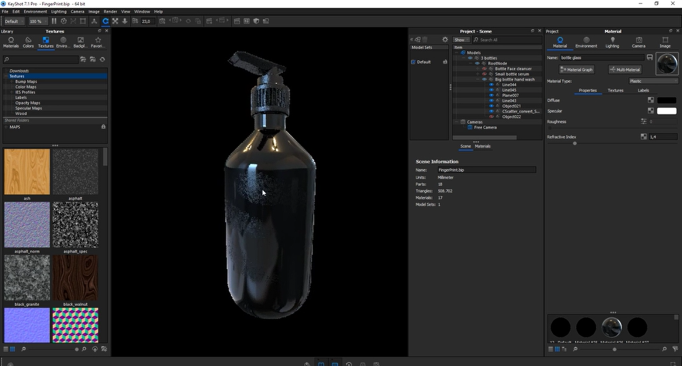This screenshot has width=682, height=366.
Task: Click the screenshot camera icon in toolbar
Action: coord(162,21)
